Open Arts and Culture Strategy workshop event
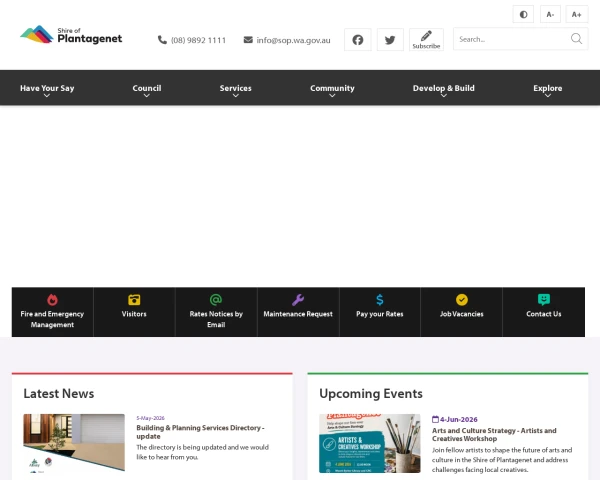Viewport: 600px width, 480px height. click(494, 434)
